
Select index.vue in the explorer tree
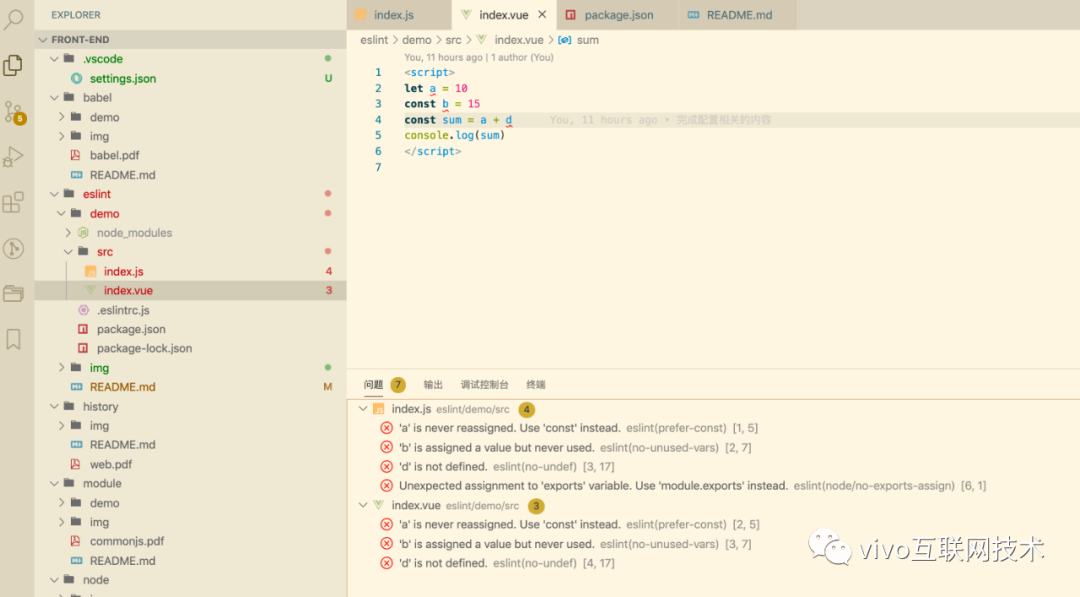[x=191, y=291]
